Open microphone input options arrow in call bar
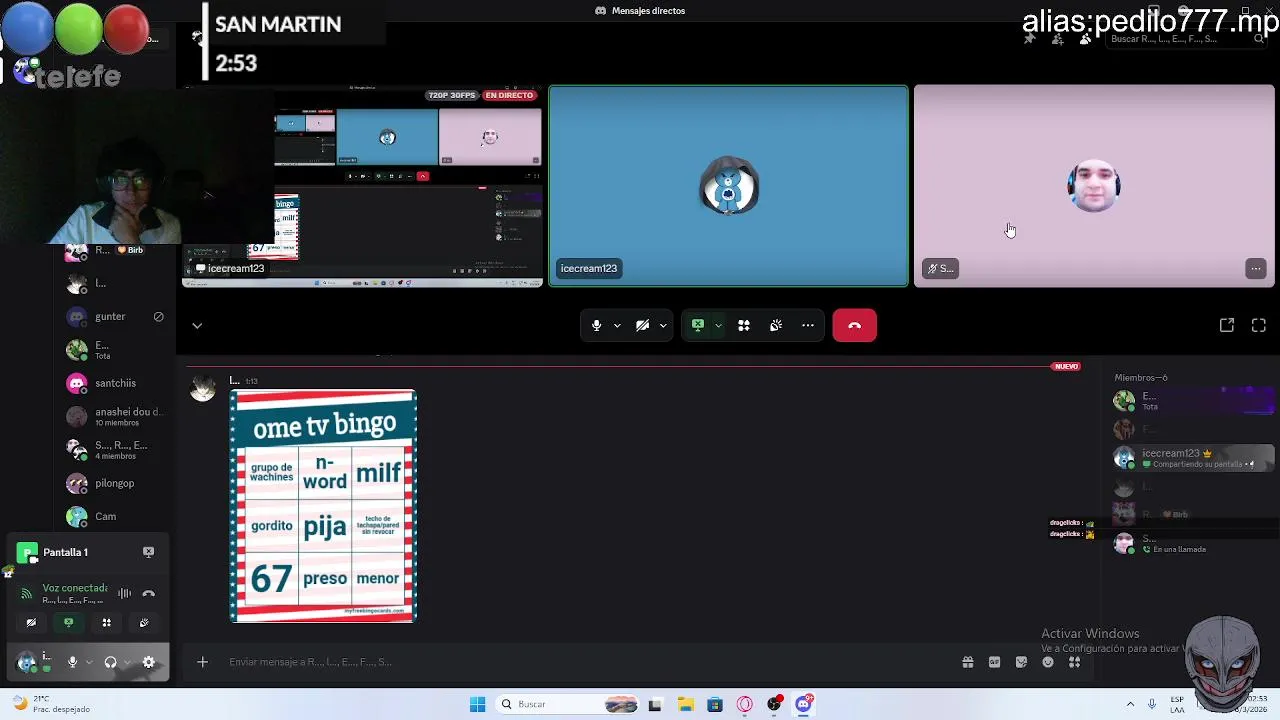The width and height of the screenshot is (1280, 720). tap(617, 326)
